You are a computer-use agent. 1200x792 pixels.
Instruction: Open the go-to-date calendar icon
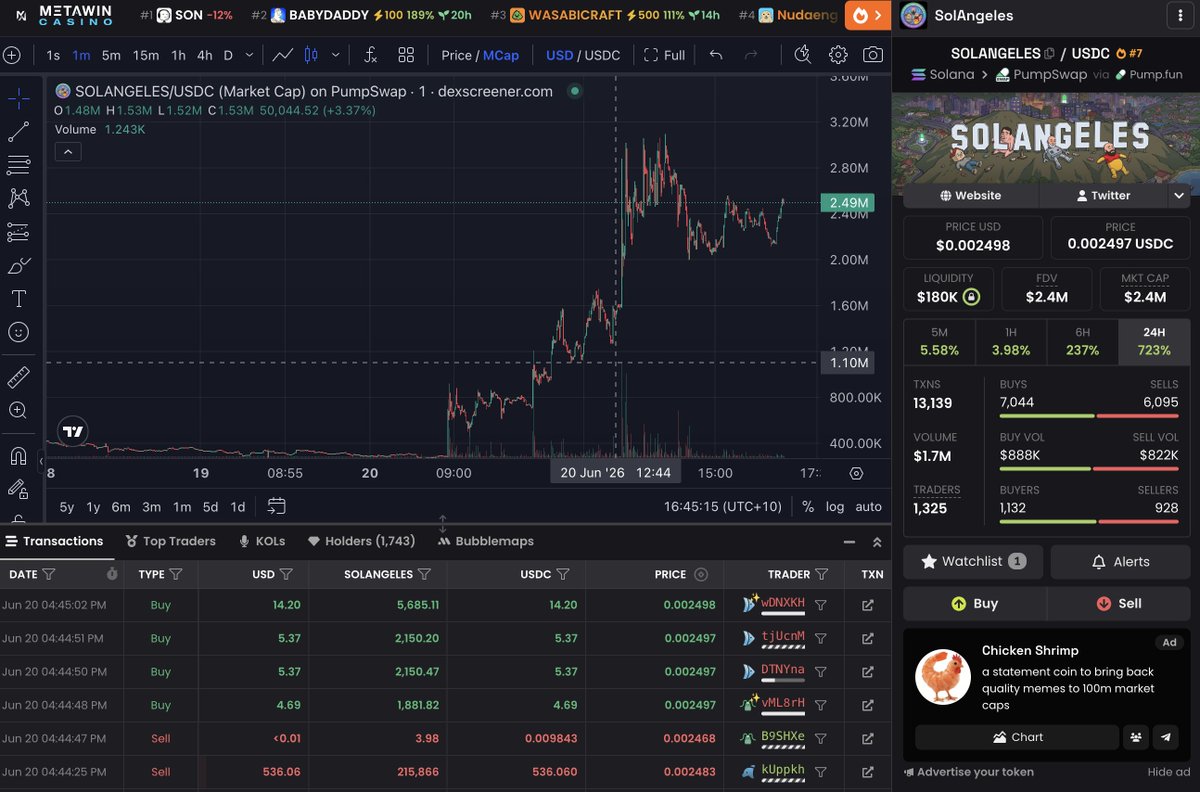pyautogui.click(x=277, y=506)
